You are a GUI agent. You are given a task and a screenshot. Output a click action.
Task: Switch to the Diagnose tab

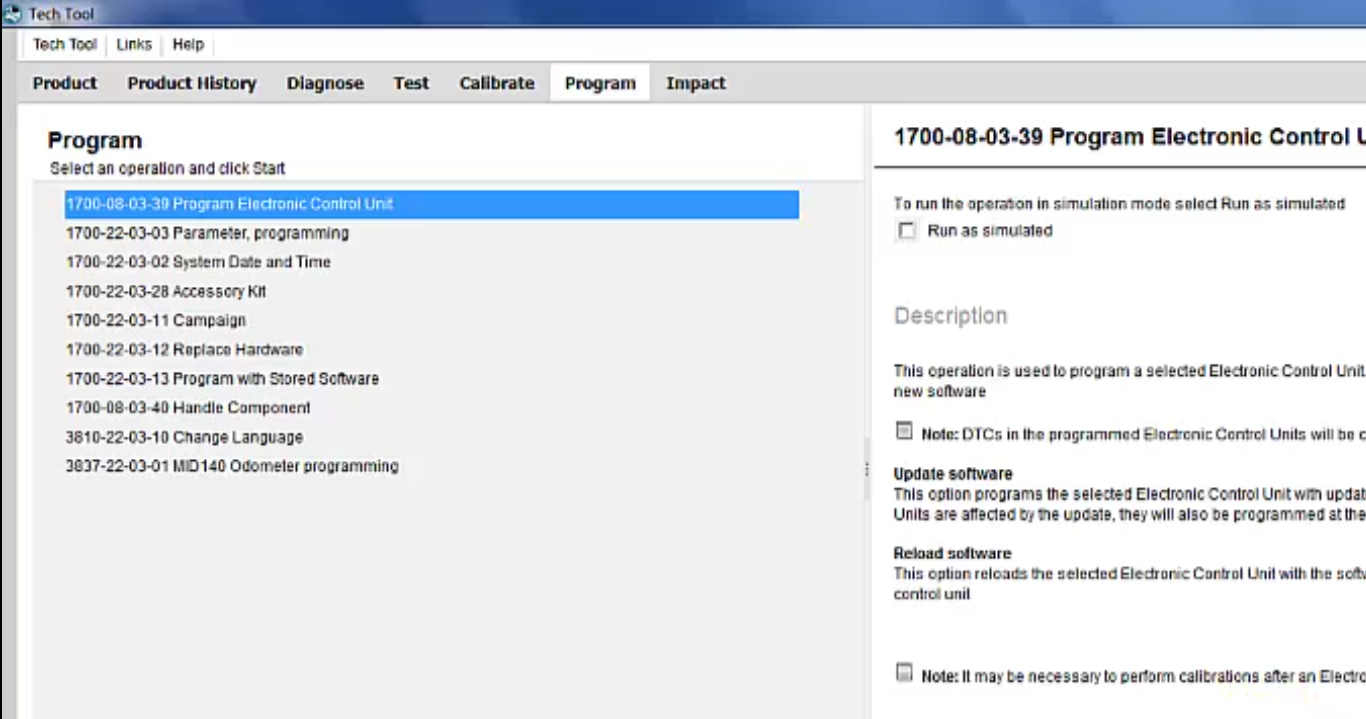click(325, 83)
